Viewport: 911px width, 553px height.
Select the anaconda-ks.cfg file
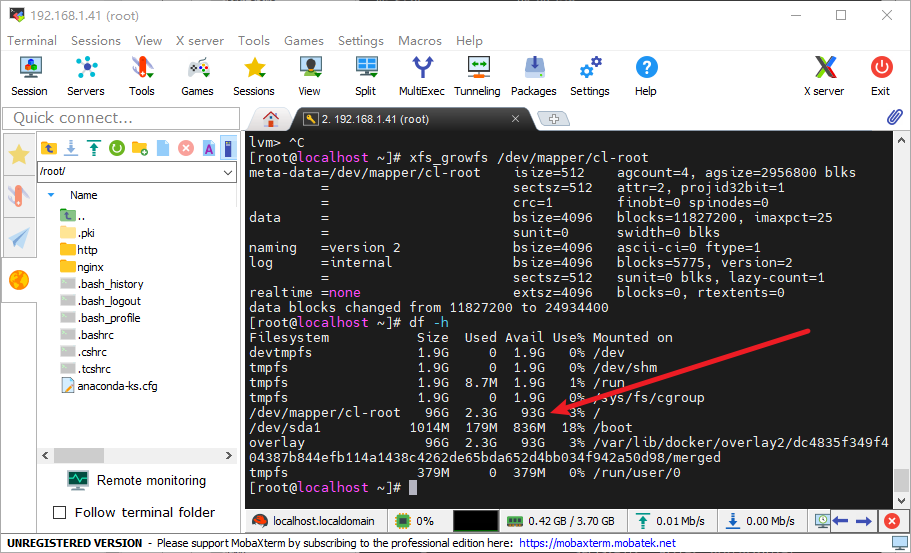tap(109, 386)
